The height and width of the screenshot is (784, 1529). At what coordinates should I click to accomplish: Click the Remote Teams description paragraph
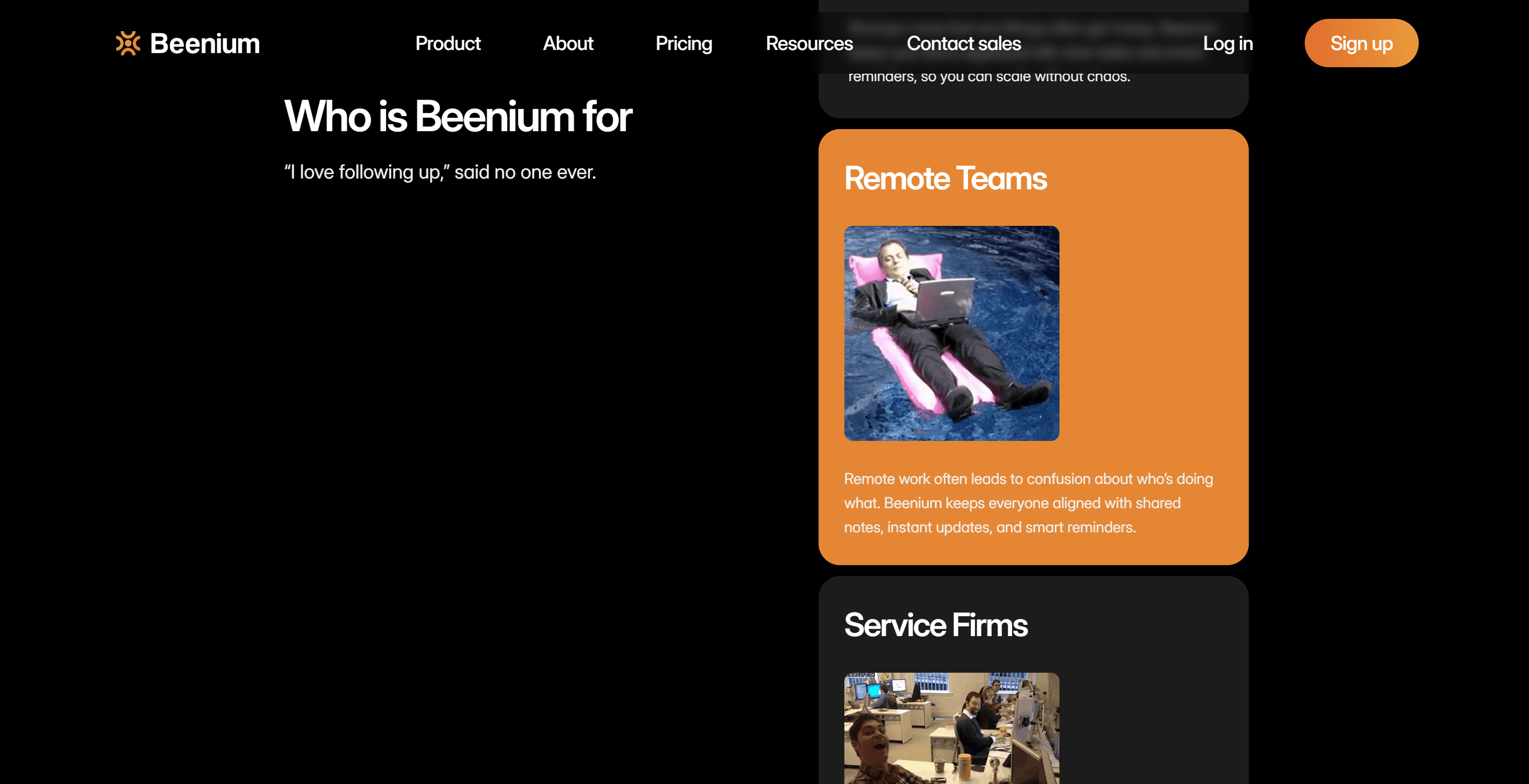[x=1028, y=503]
